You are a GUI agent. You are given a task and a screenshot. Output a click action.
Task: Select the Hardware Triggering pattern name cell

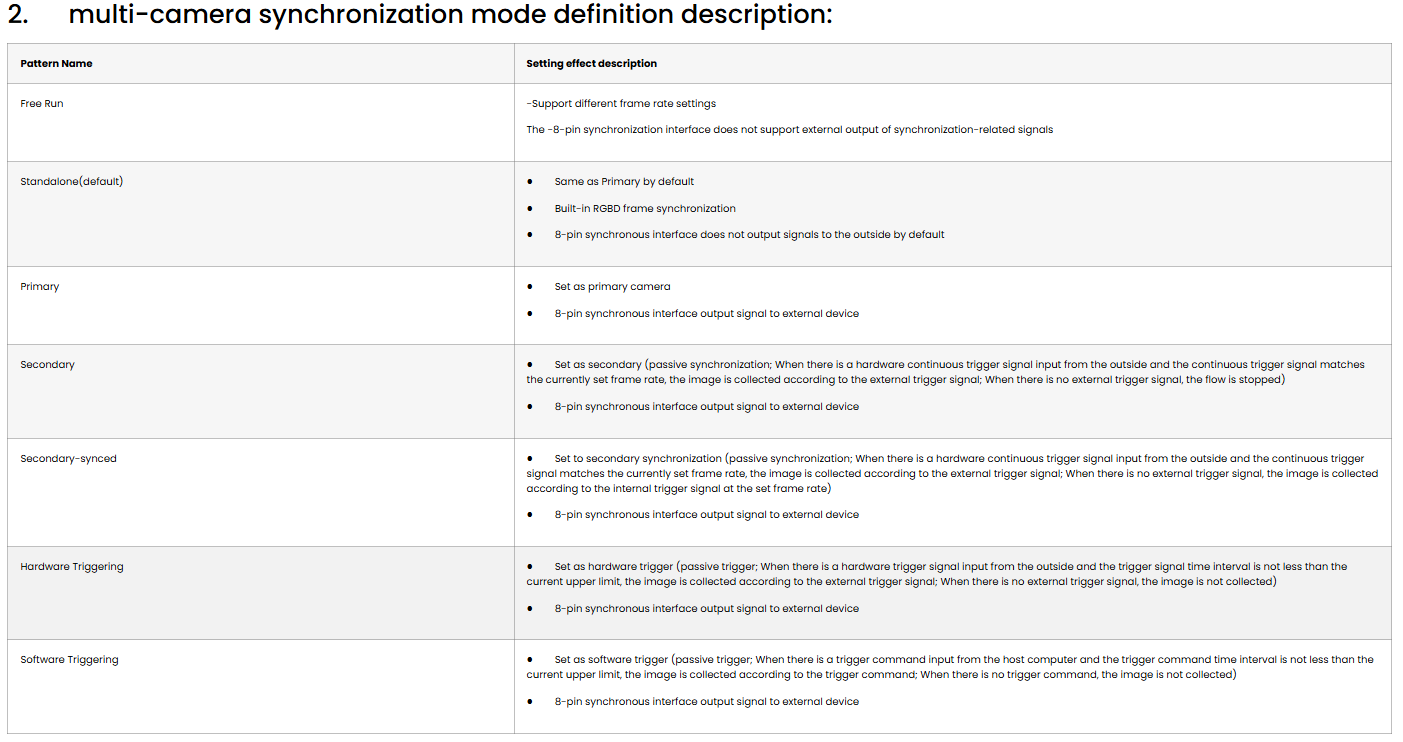click(72, 566)
